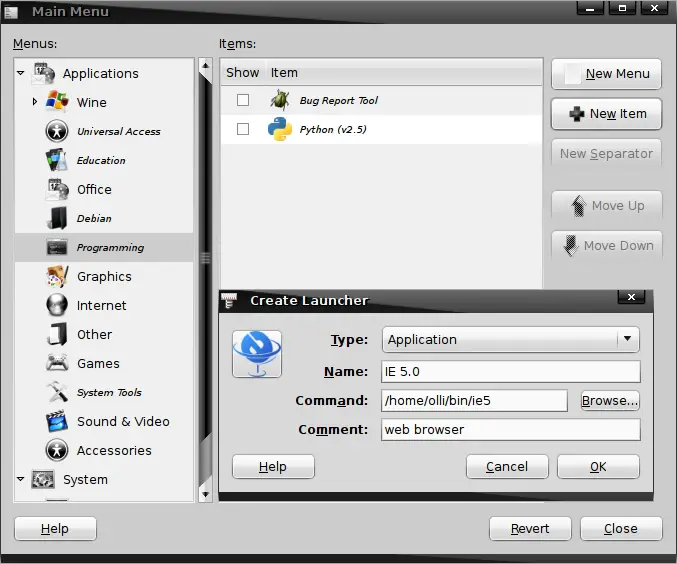Click the Main Menu window title icon
Viewport: 677px width, 564px height.
(11, 12)
